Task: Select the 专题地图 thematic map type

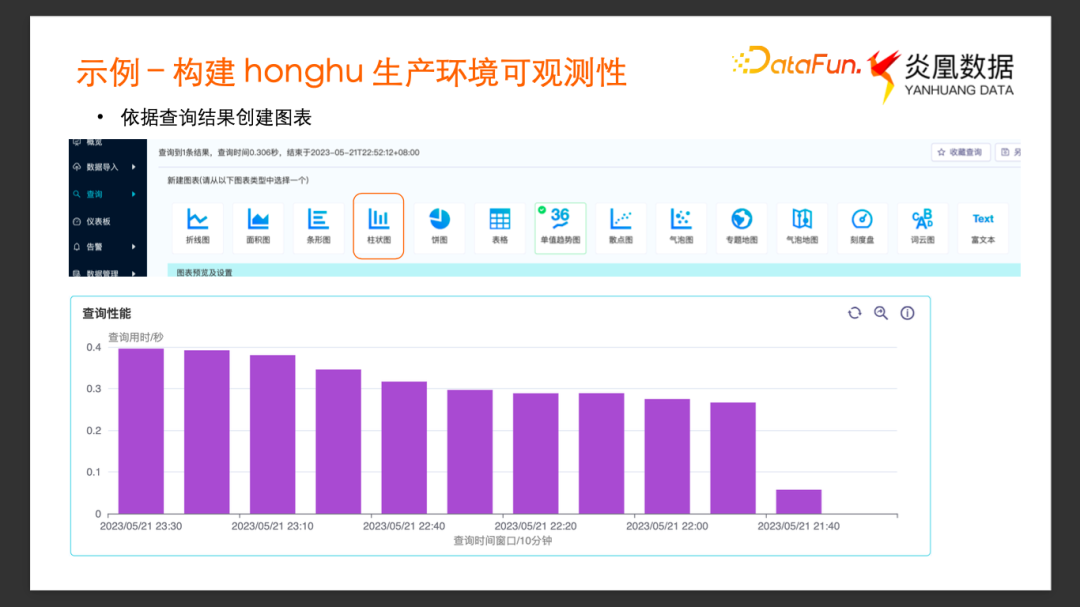Action: (742, 227)
